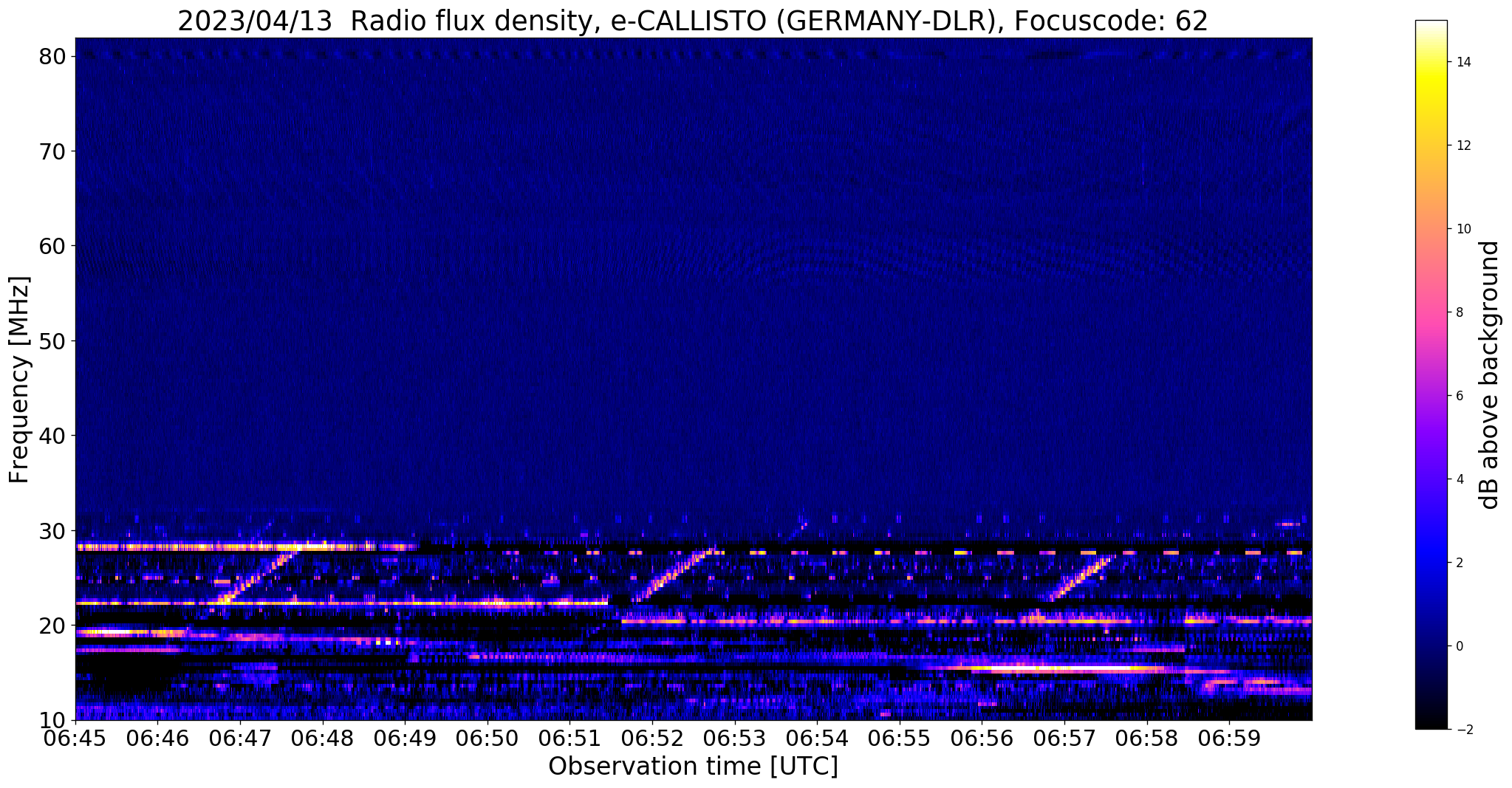Click the 50 MHz frequency tick label

pos(54,341)
